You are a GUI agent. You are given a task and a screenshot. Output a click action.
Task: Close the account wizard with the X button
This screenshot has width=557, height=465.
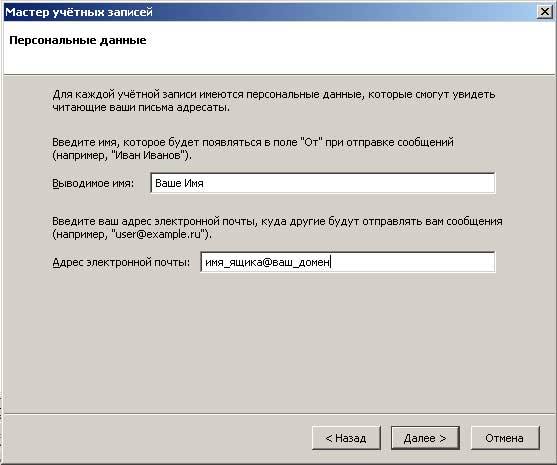[x=545, y=12]
